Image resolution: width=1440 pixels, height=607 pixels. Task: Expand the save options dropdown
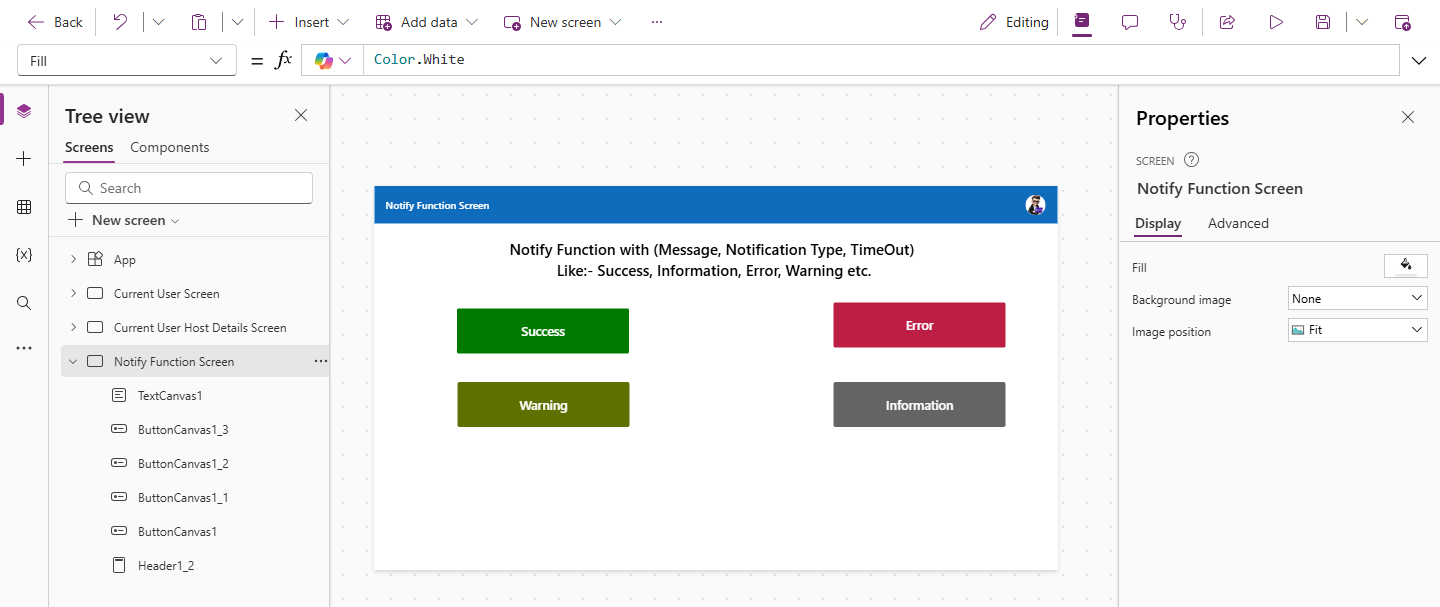tap(1361, 22)
